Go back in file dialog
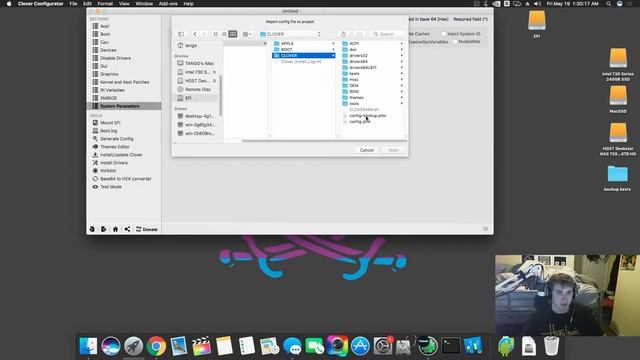The height and width of the screenshot is (360, 640). coord(195,34)
